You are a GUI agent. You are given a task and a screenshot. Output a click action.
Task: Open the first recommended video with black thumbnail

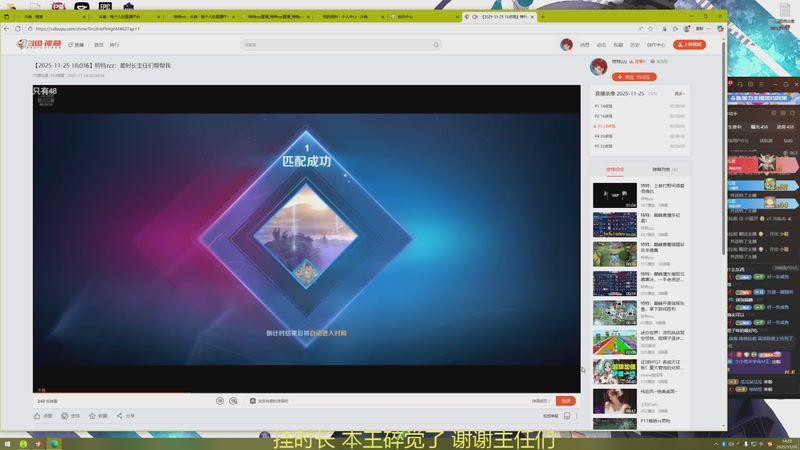tap(615, 195)
